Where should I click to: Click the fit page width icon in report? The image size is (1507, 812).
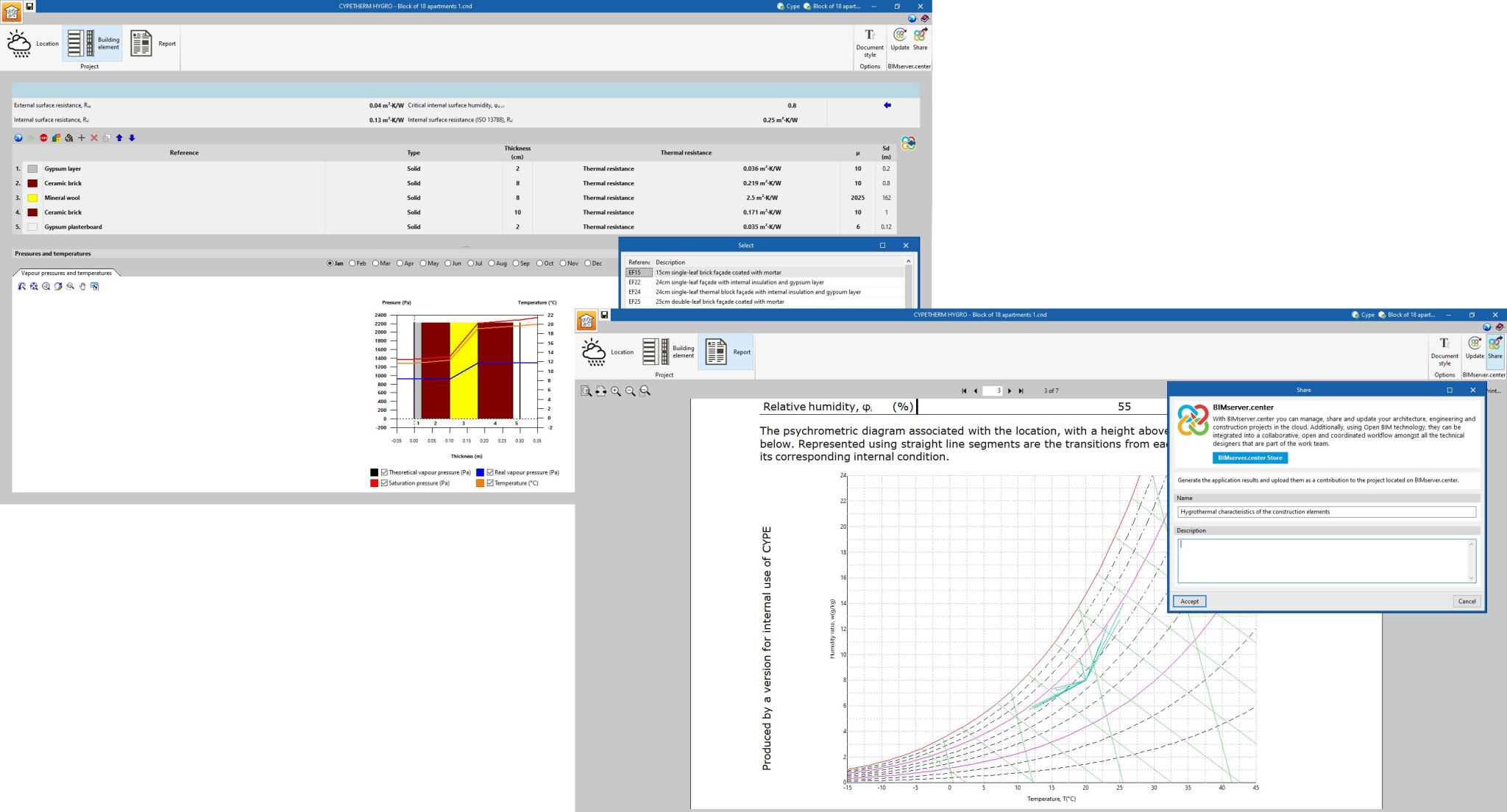point(601,391)
